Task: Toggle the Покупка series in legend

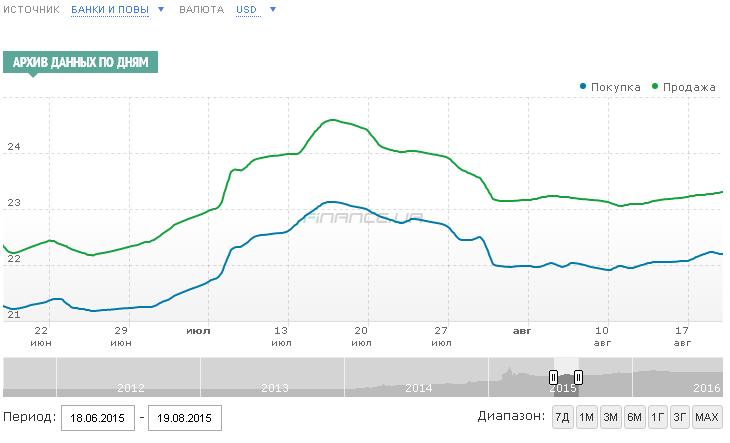Action: click(x=610, y=87)
